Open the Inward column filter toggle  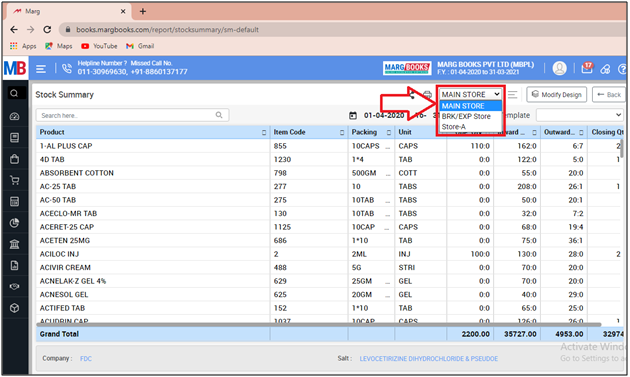(534, 133)
